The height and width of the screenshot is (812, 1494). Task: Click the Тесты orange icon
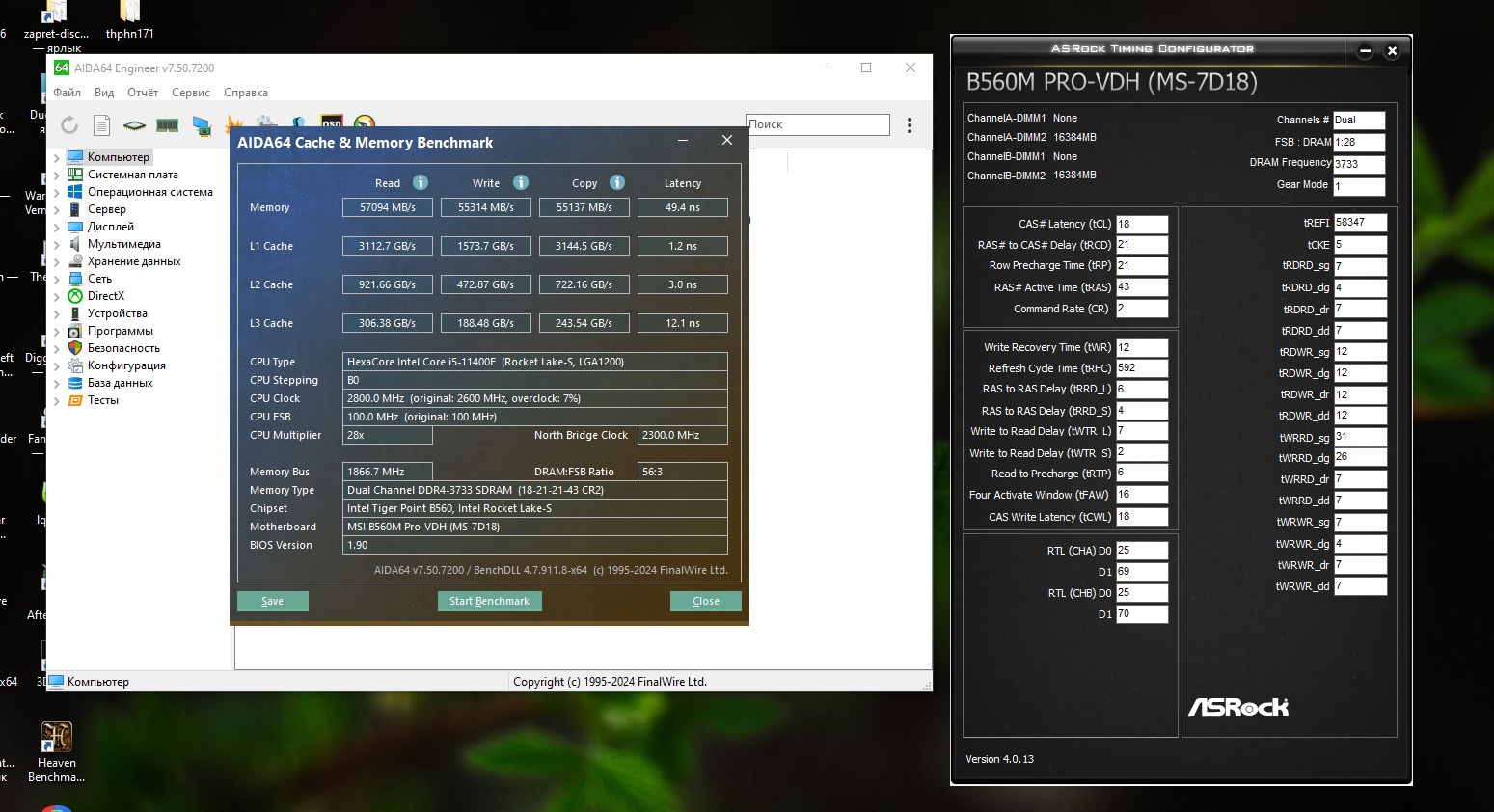75,400
